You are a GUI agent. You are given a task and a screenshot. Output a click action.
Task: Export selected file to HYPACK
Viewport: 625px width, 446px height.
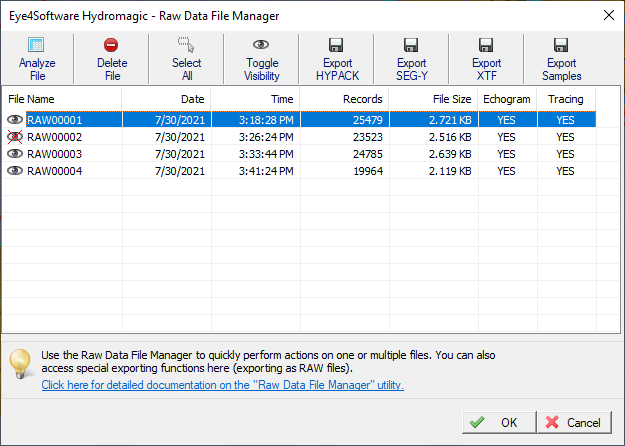[x=337, y=59]
